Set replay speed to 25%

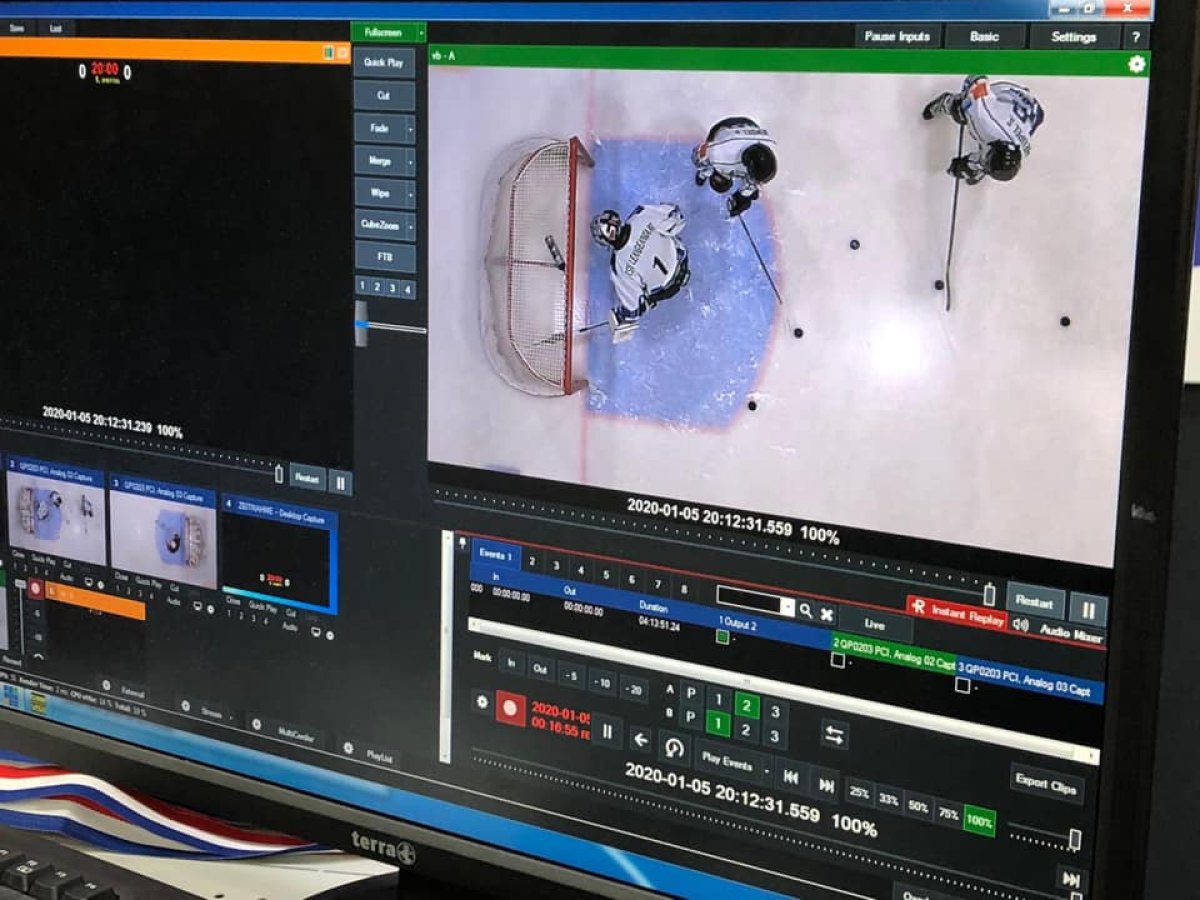point(859,791)
